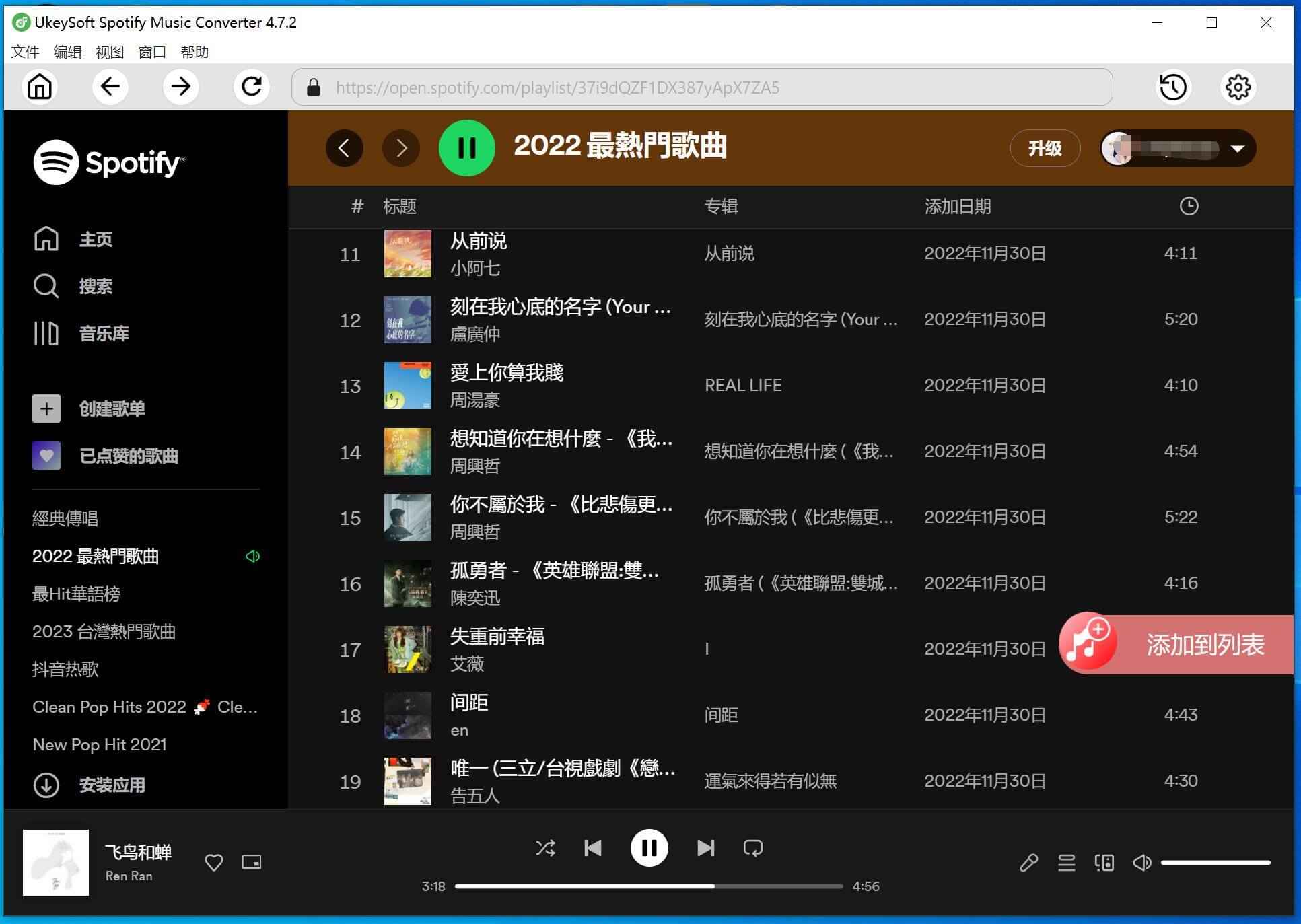Toggle repeat mode for the playlist
1301x924 pixels.
pos(752,848)
